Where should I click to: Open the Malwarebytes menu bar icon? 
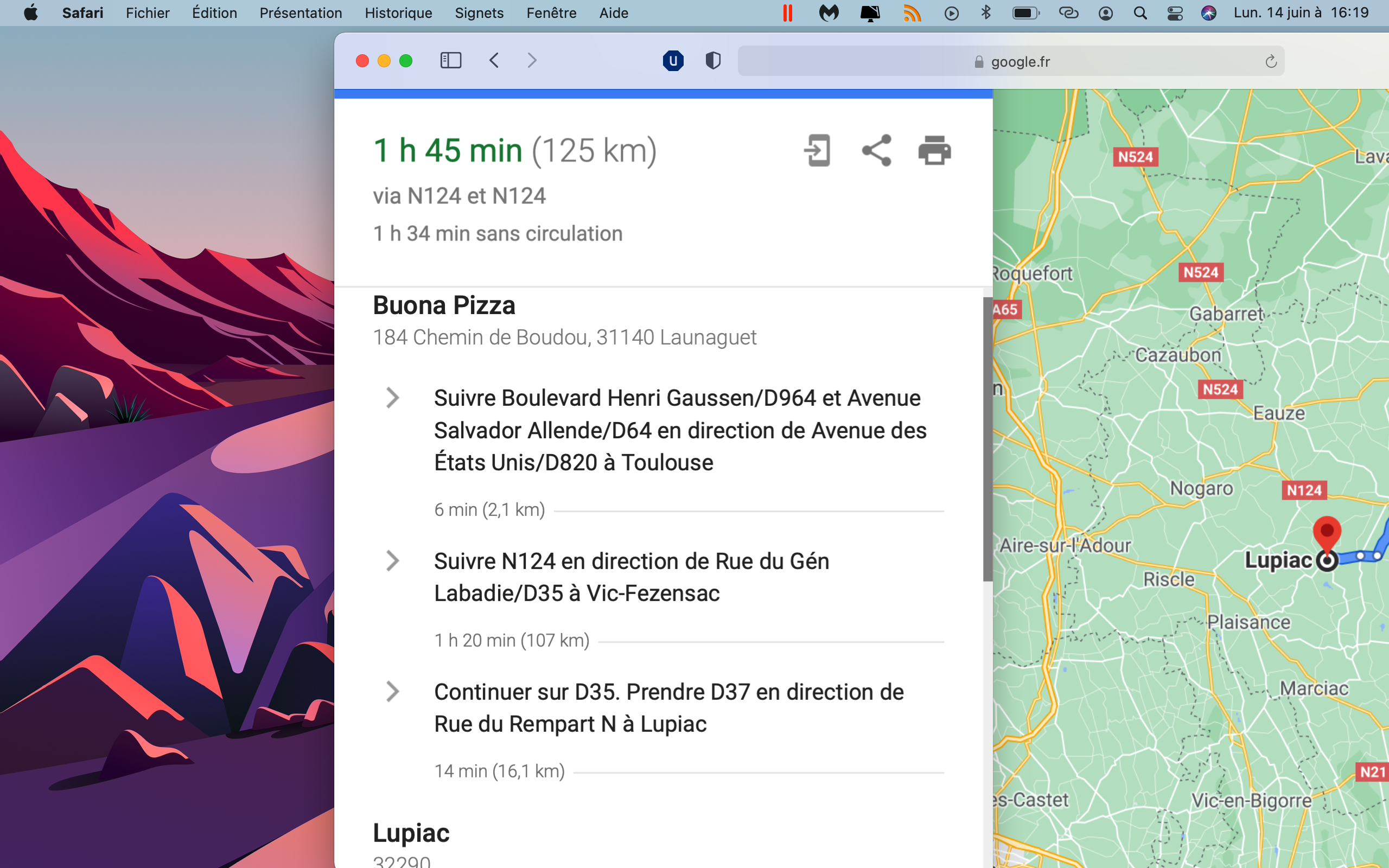(829, 12)
